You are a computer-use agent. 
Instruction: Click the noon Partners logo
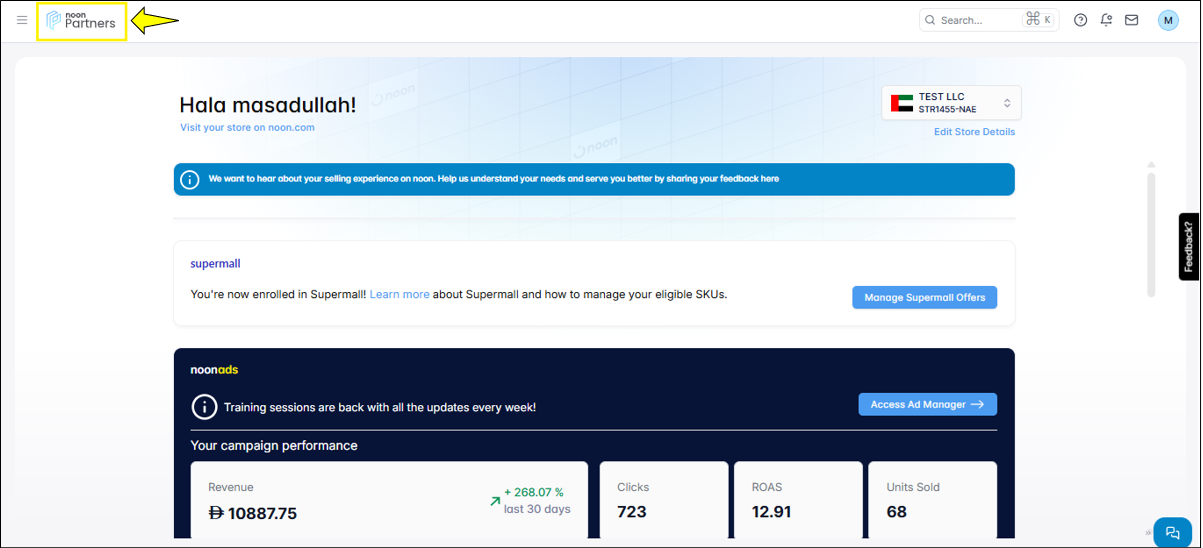81,21
